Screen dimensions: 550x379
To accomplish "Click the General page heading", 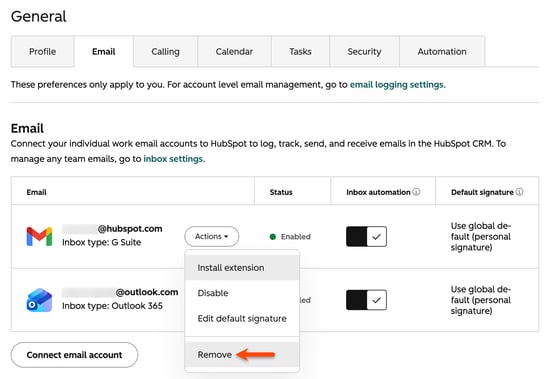I will coord(39,16).
